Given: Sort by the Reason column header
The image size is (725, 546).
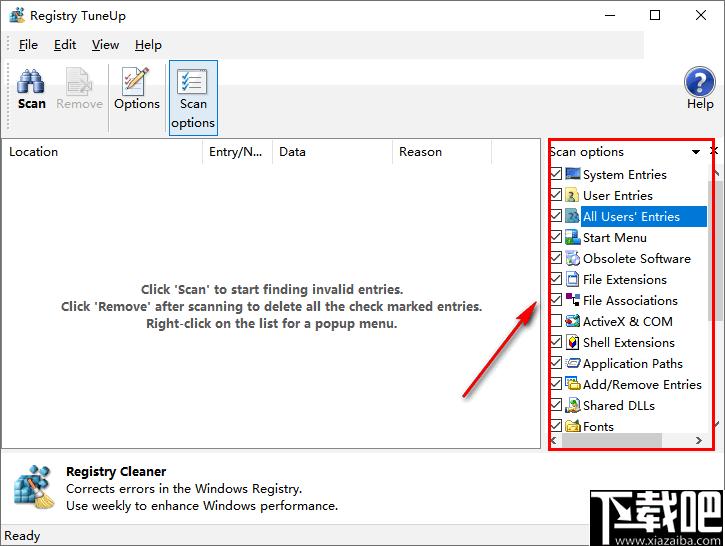Looking at the screenshot, I should [442, 152].
